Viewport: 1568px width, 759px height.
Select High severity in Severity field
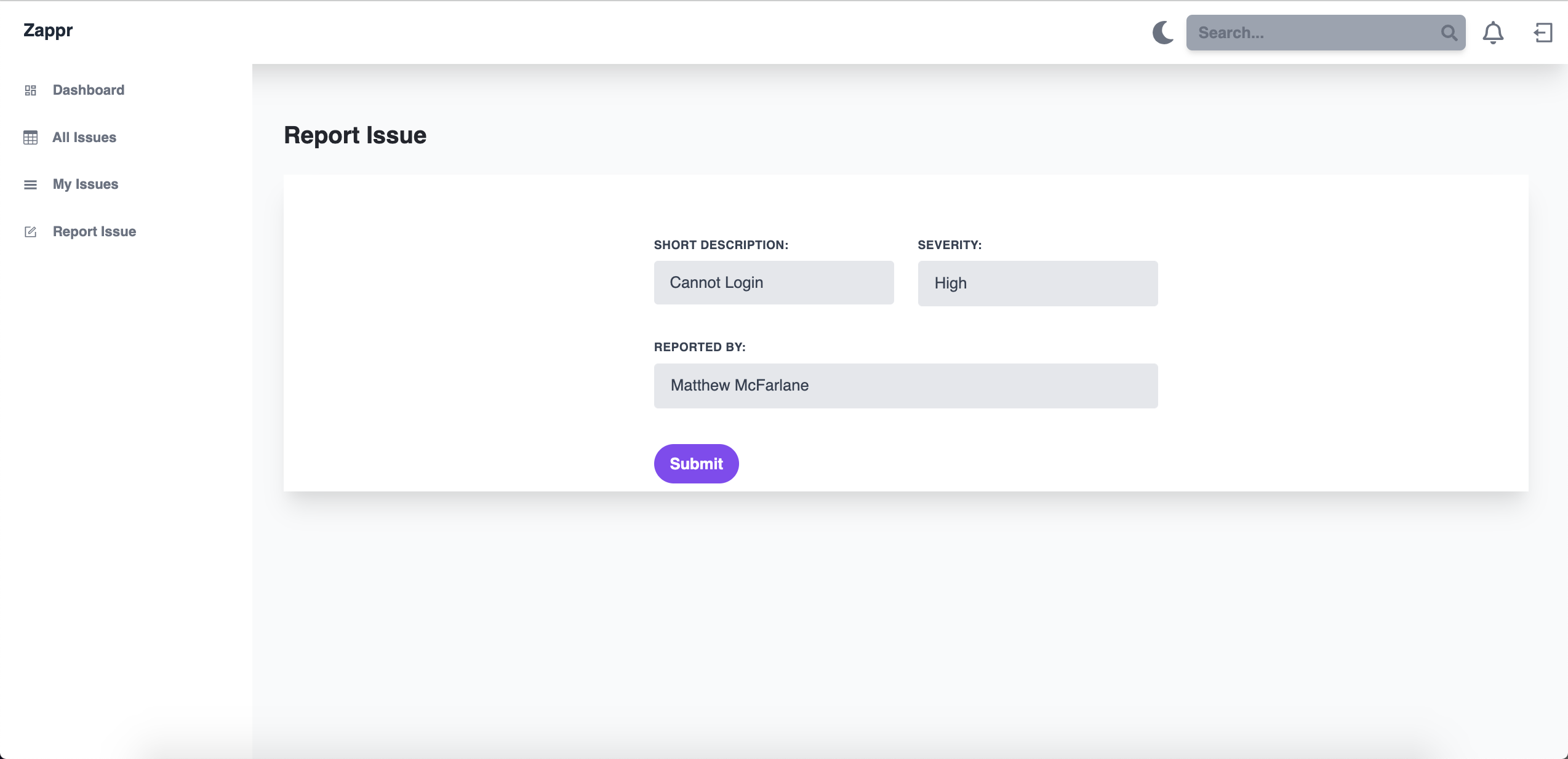pos(1038,282)
